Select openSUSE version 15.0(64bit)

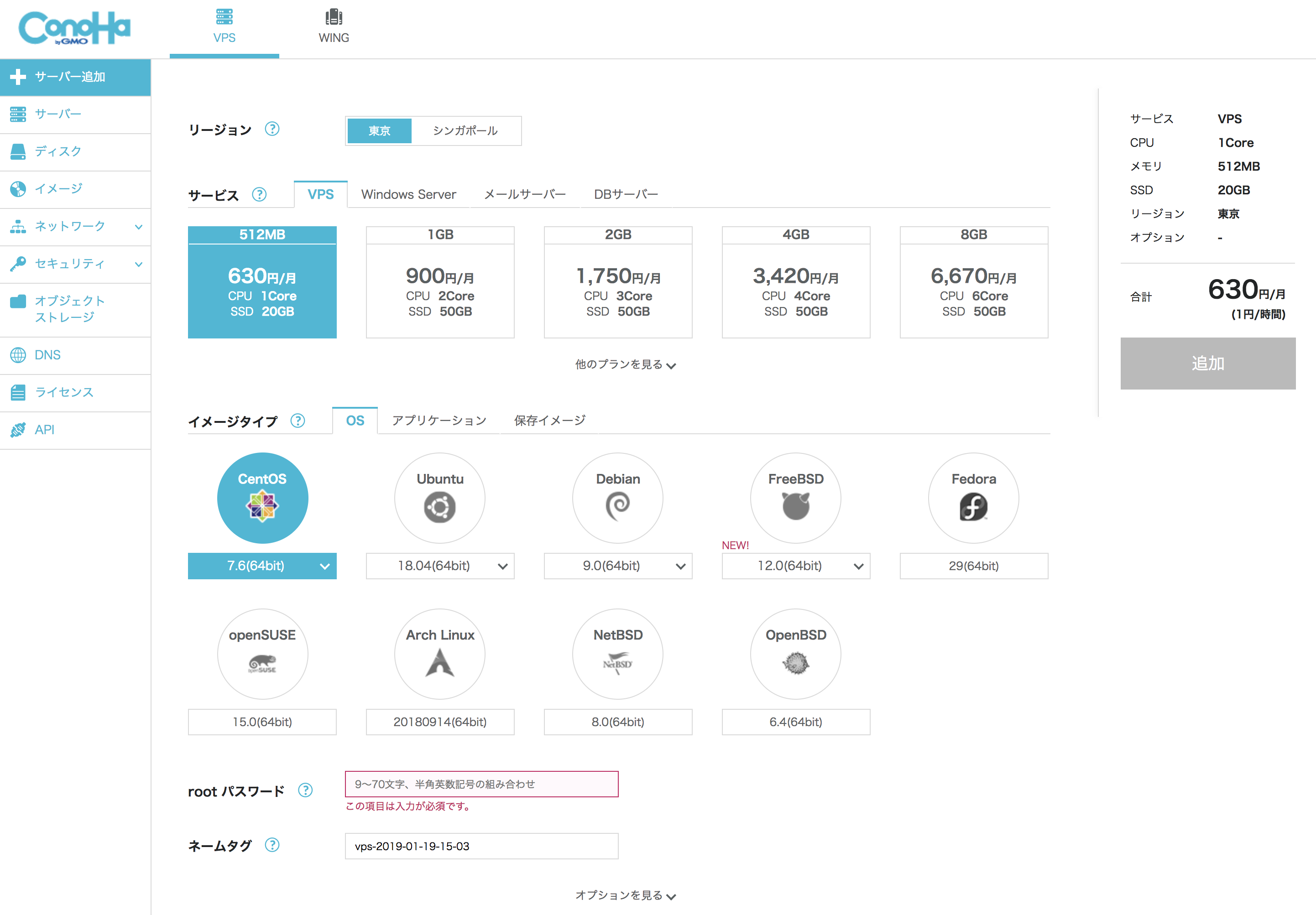[x=262, y=722]
